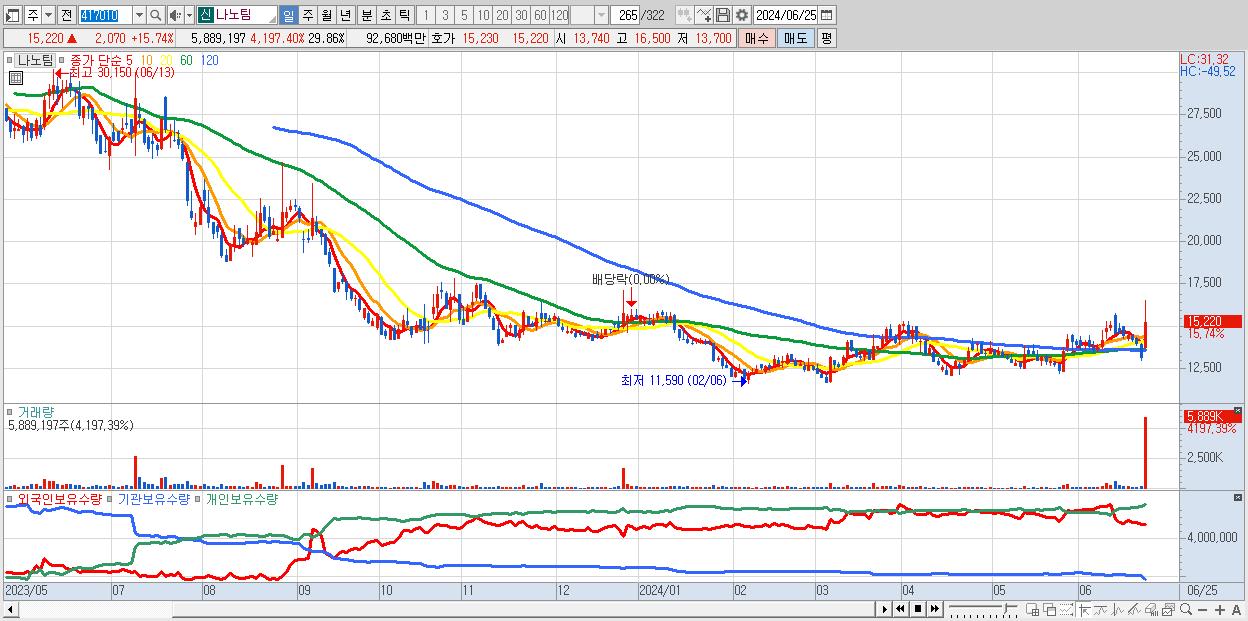Expand the stock code history dropdown
Image resolution: width=1248 pixels, height=621 pixels.
(140, 15)
